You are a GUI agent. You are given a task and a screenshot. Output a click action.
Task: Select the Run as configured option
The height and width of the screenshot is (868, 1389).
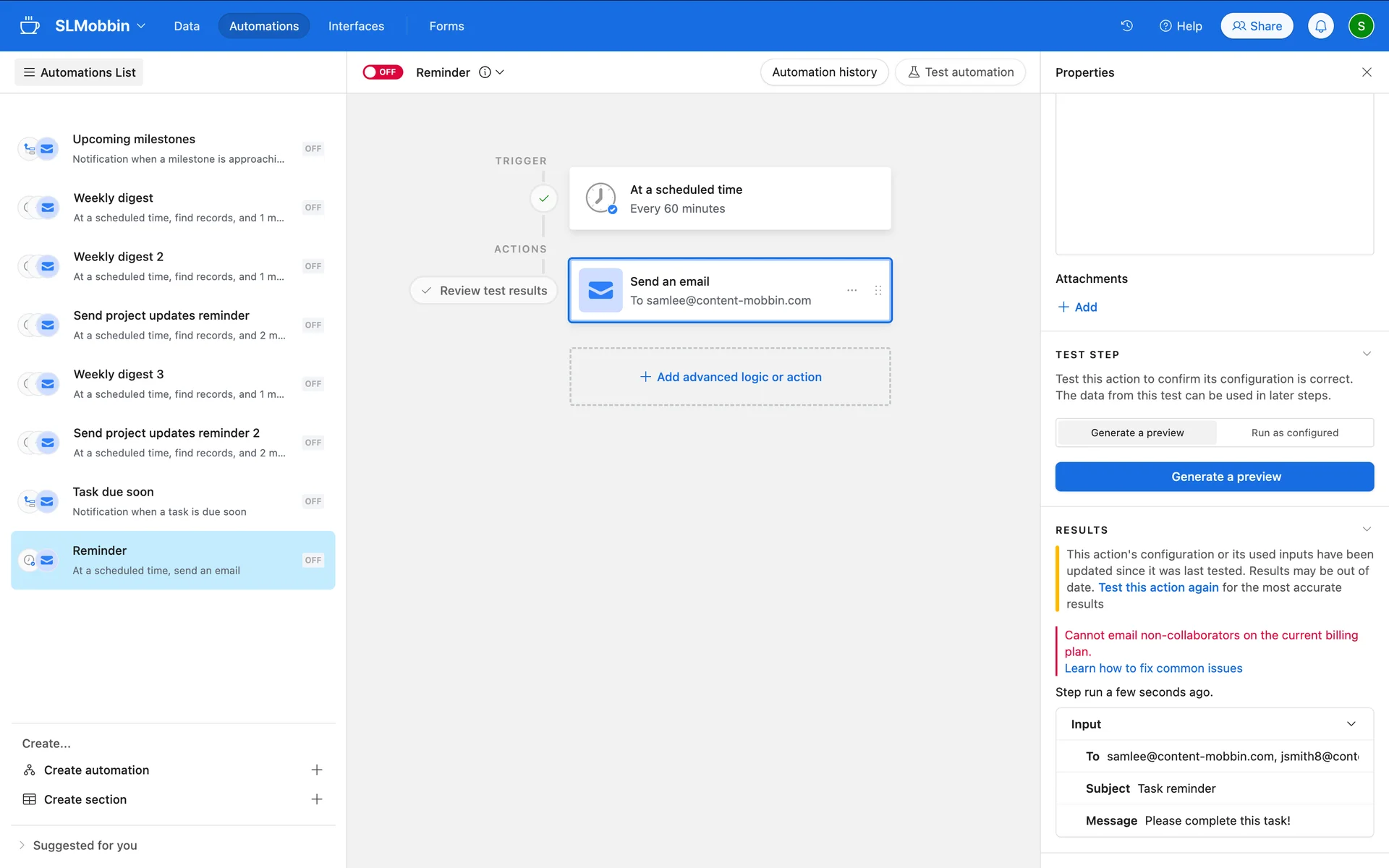tap(1294, 433)
